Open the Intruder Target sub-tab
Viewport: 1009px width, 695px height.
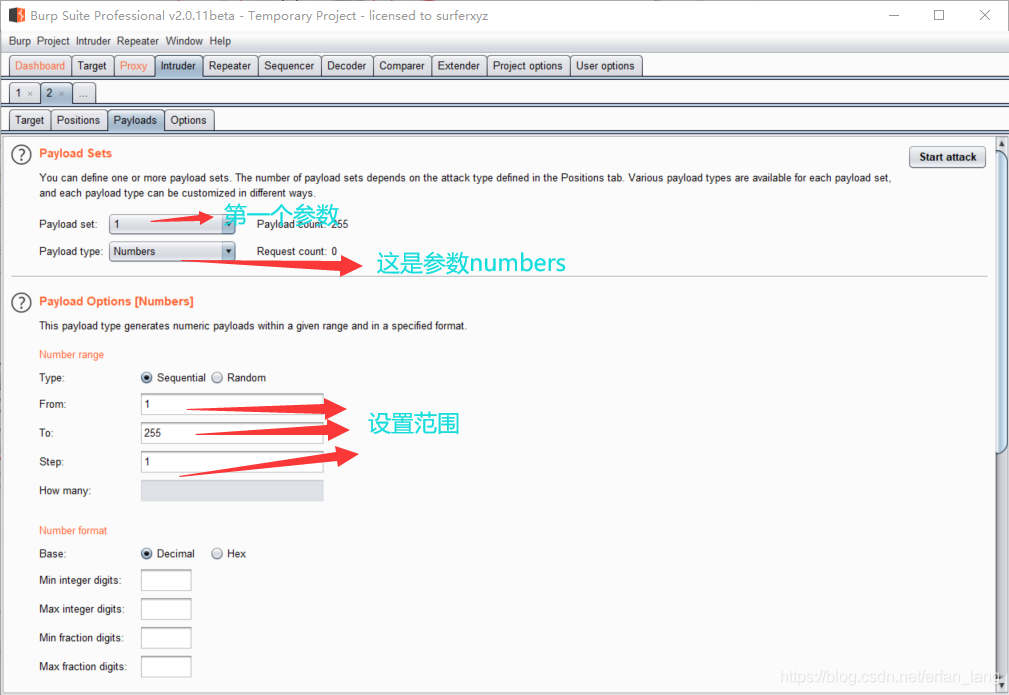click(x=30, y=120)
